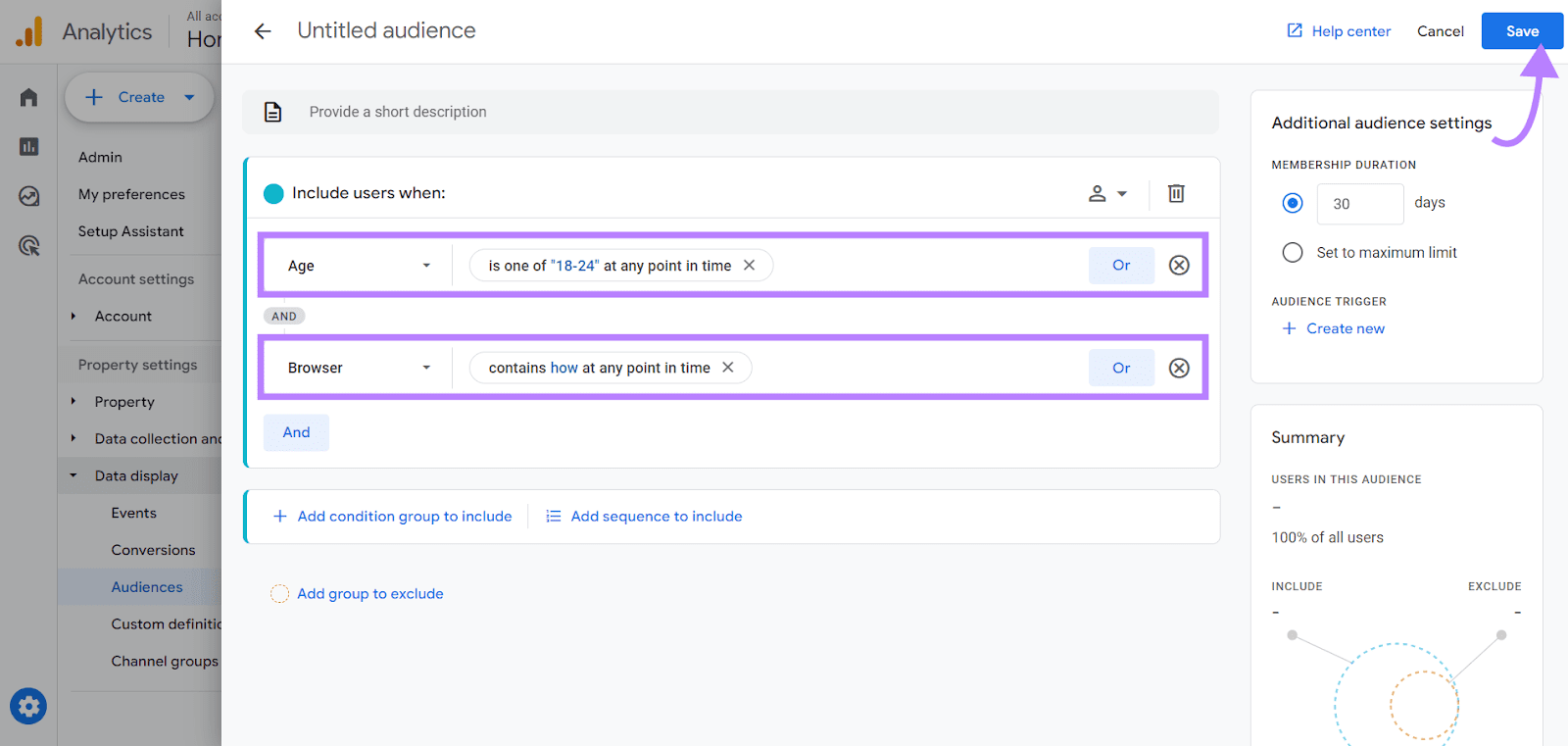Image resolution: width=1568 pixels, height=746 pixels.
Task: Choose Set to maximum limit option
Action: pyautogui.click(x=1293, y=253)
